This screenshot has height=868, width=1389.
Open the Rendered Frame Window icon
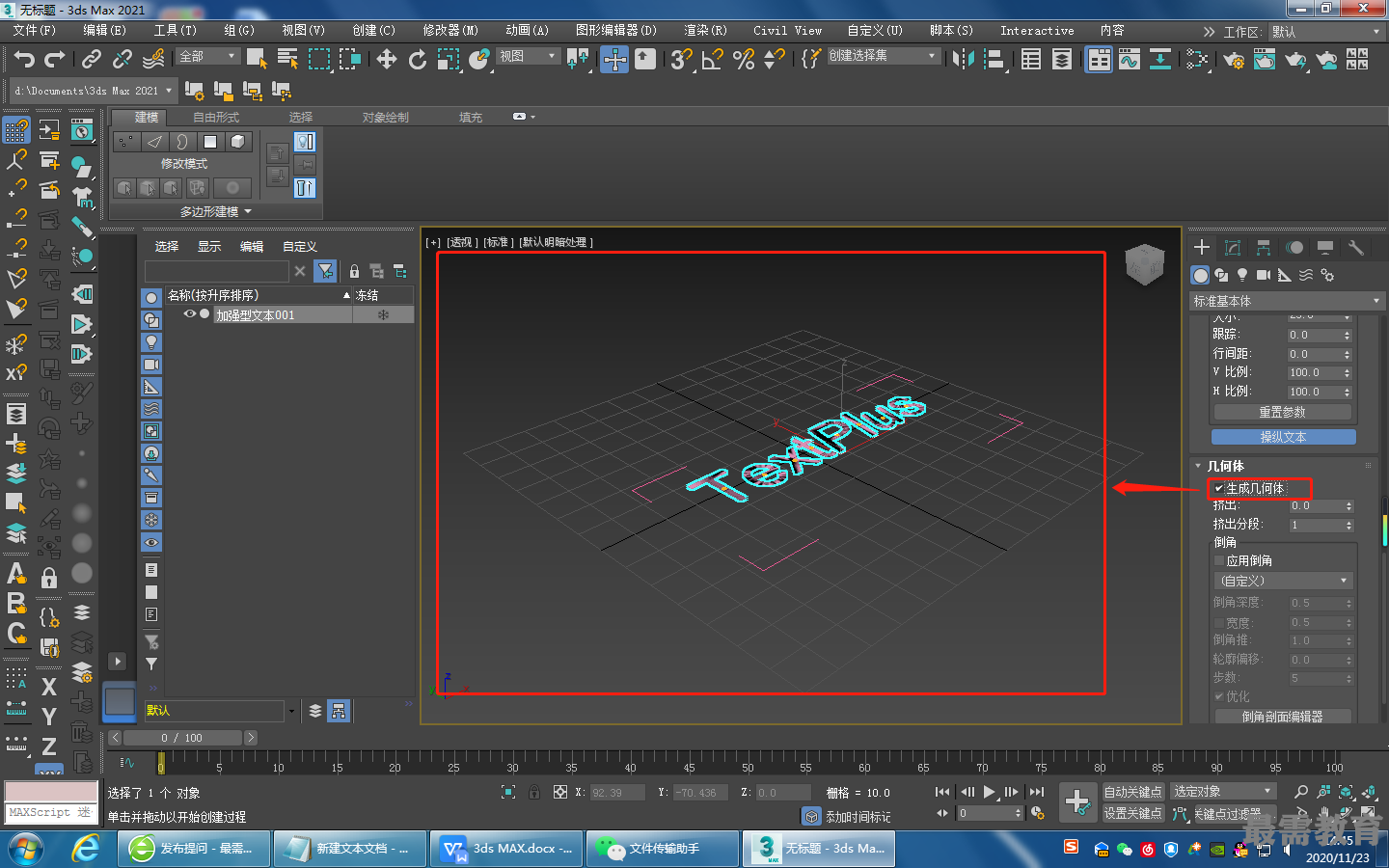[x=1265, y=60]
